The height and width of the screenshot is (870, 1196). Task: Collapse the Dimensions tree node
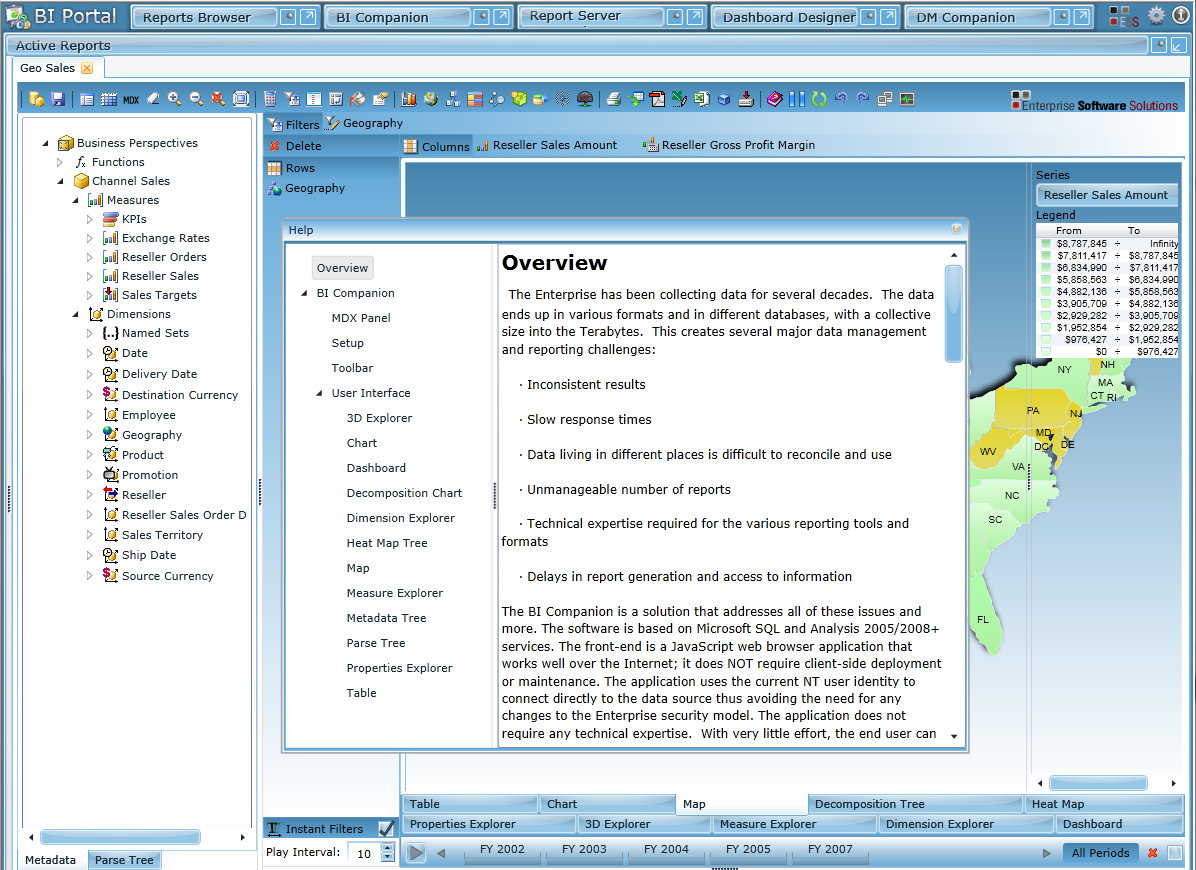coord(75,314)
